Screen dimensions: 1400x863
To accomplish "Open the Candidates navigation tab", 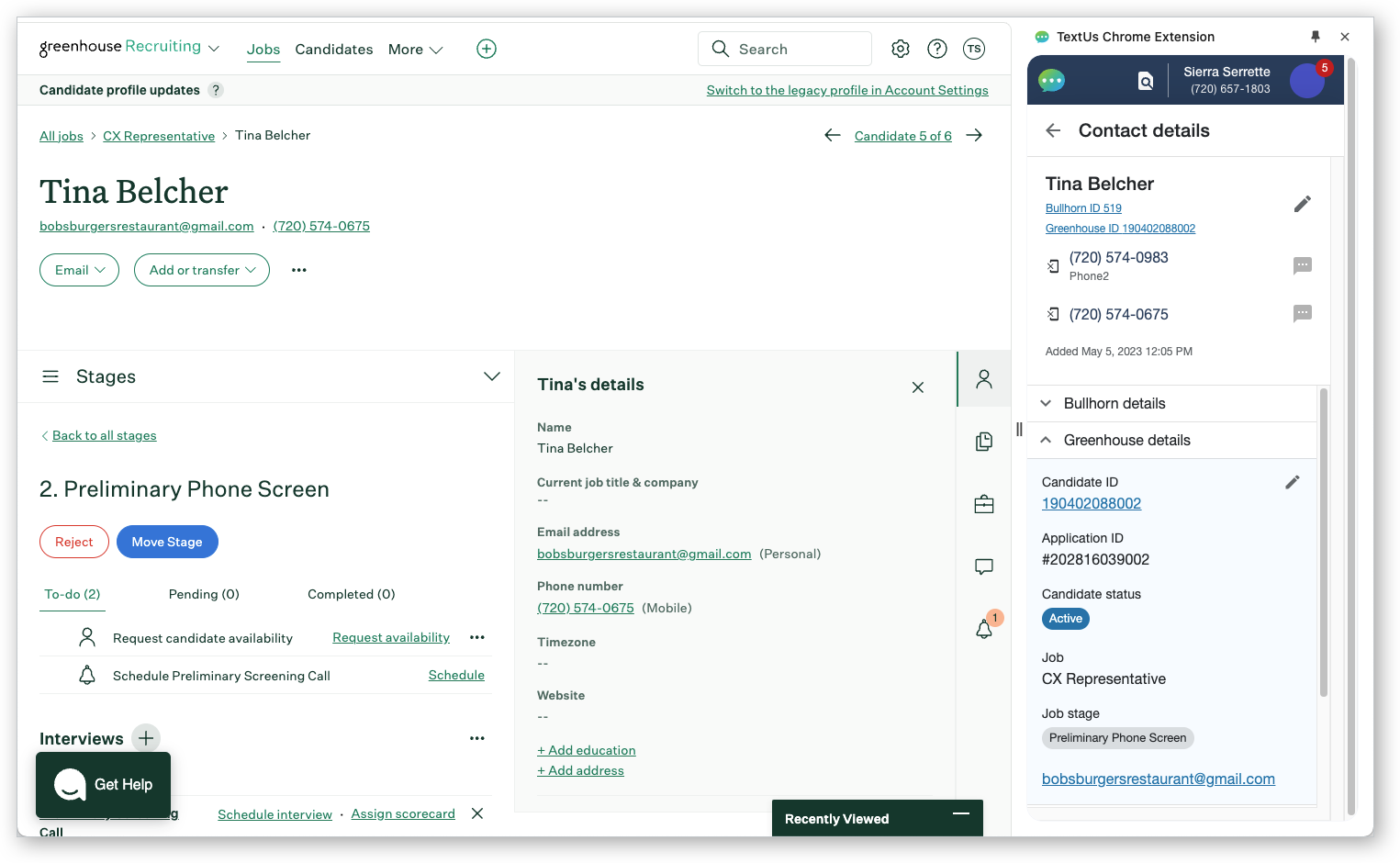I will pyautogui.click(x=334, y=50).
